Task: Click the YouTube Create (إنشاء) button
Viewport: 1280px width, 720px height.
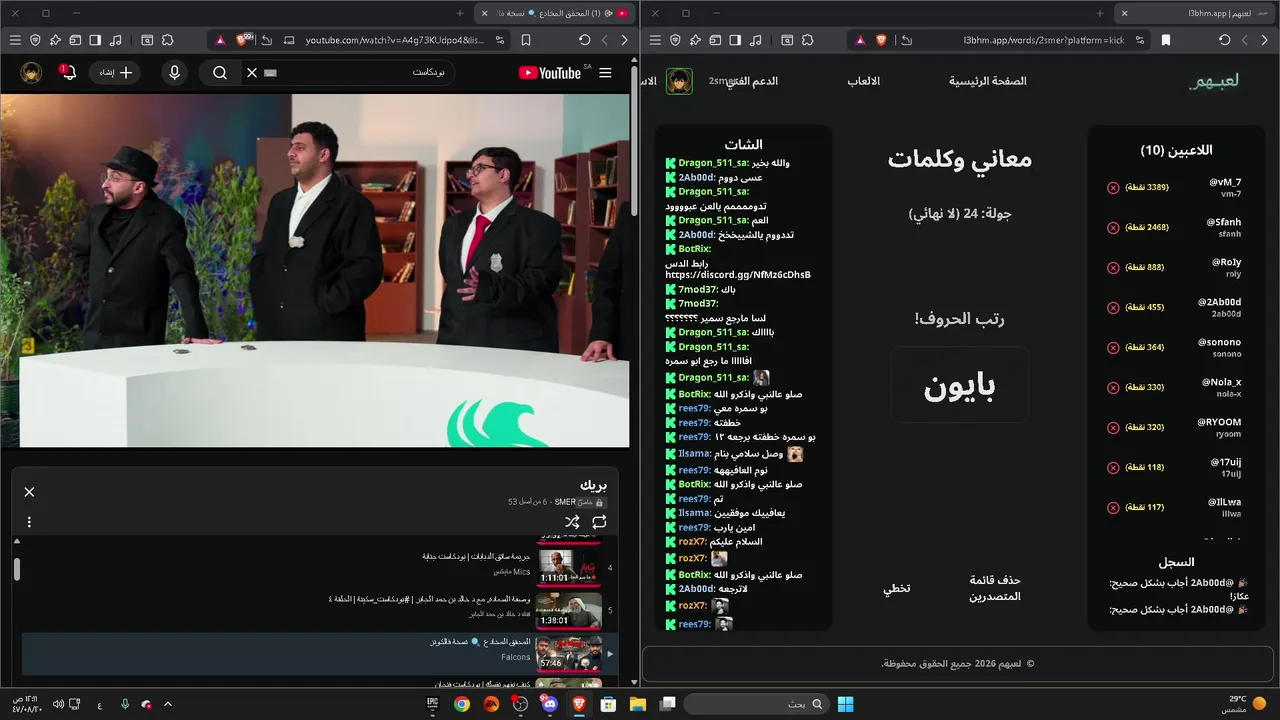Action: (114, 72)
